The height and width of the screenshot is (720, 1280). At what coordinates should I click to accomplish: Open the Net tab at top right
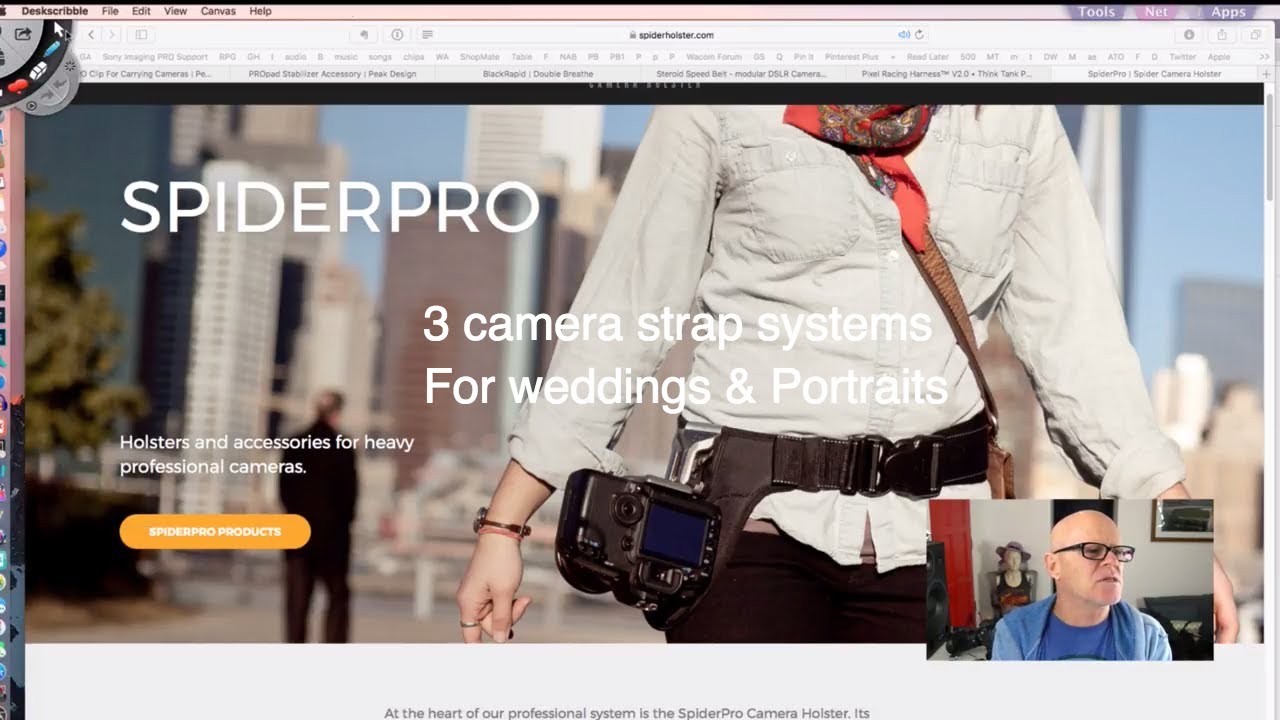tap(1157, 12)
